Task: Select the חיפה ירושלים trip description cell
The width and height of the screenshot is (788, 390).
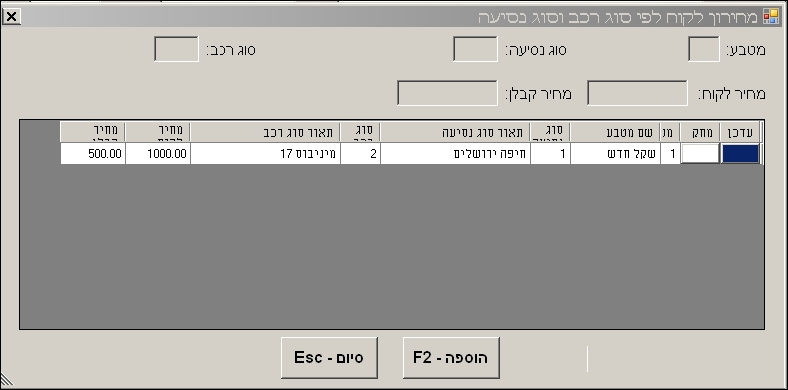Action: 455,153
